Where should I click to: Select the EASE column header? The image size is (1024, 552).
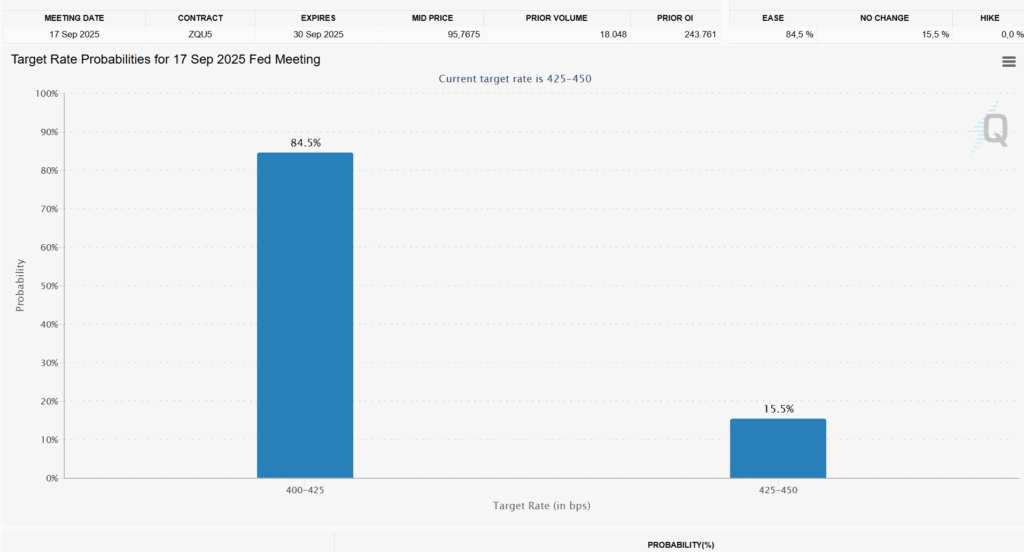773,18
